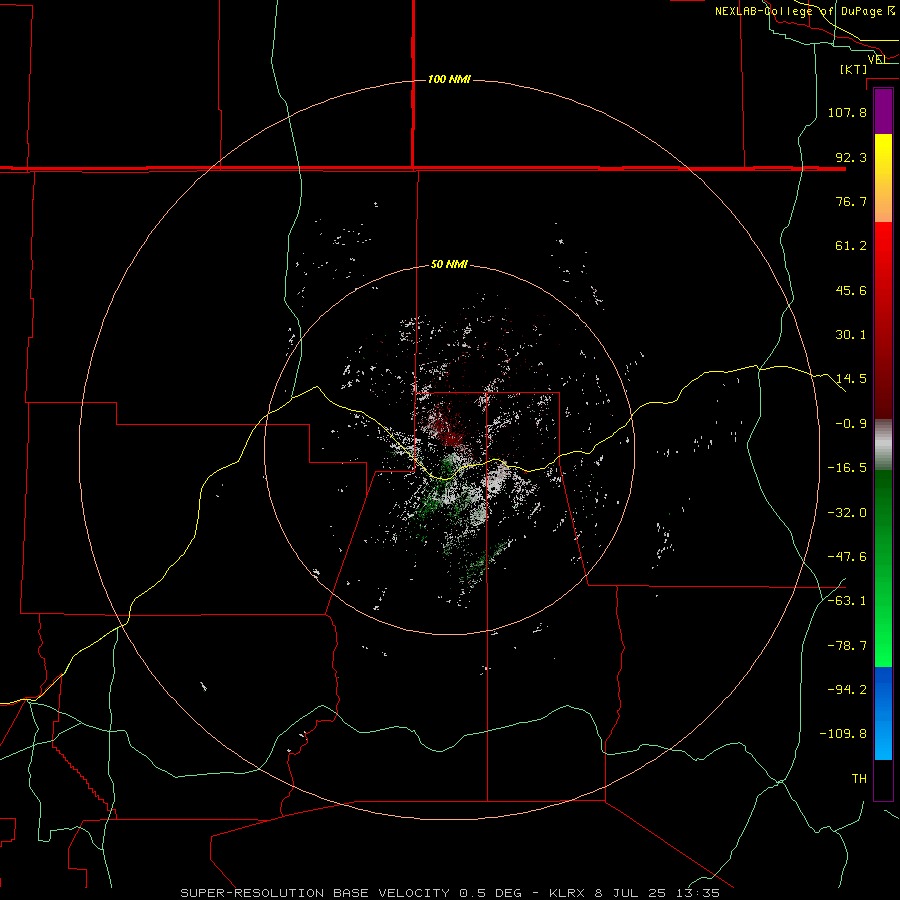Click the purple segment of the color bar
Screen dimensions: 900x900
point(883,111)
